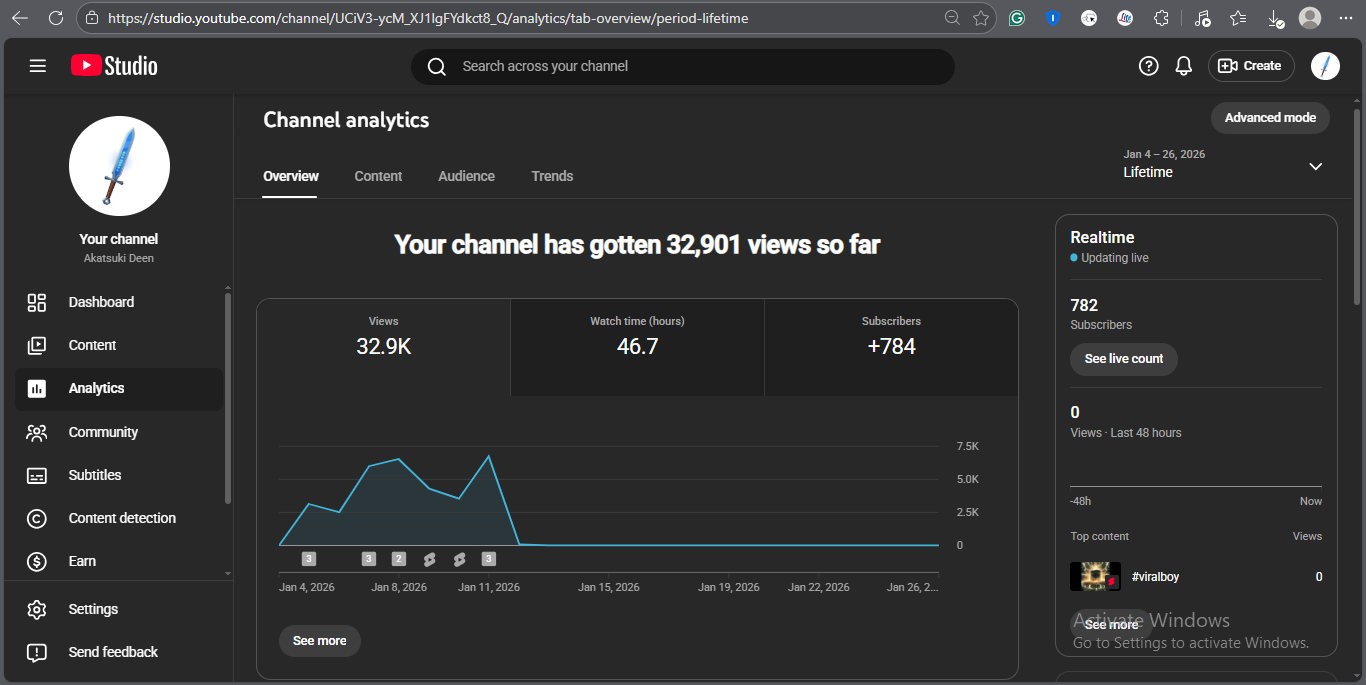Open Subtitles in the sidebar
This screenshot has height=685, width=1366.
[x=94, y=475]
